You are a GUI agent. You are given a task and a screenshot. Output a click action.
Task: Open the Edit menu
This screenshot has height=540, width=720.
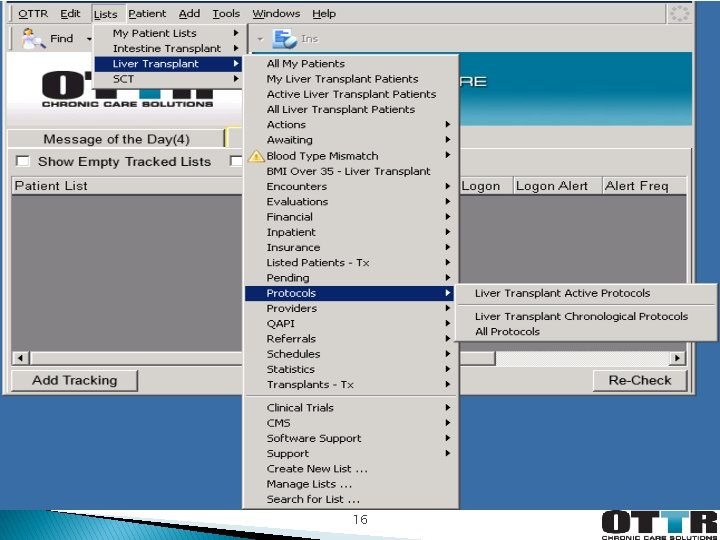coord(70,14)
